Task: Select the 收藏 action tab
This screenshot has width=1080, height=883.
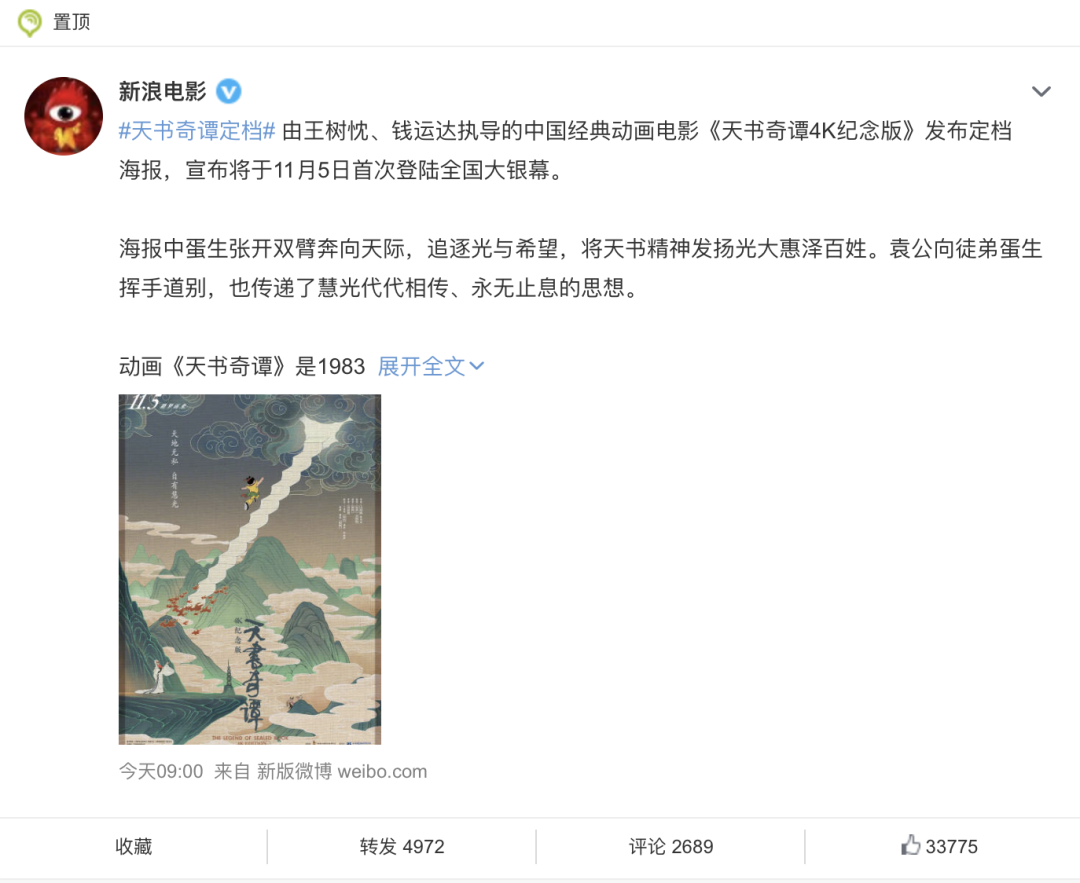Action: [134, 846]
